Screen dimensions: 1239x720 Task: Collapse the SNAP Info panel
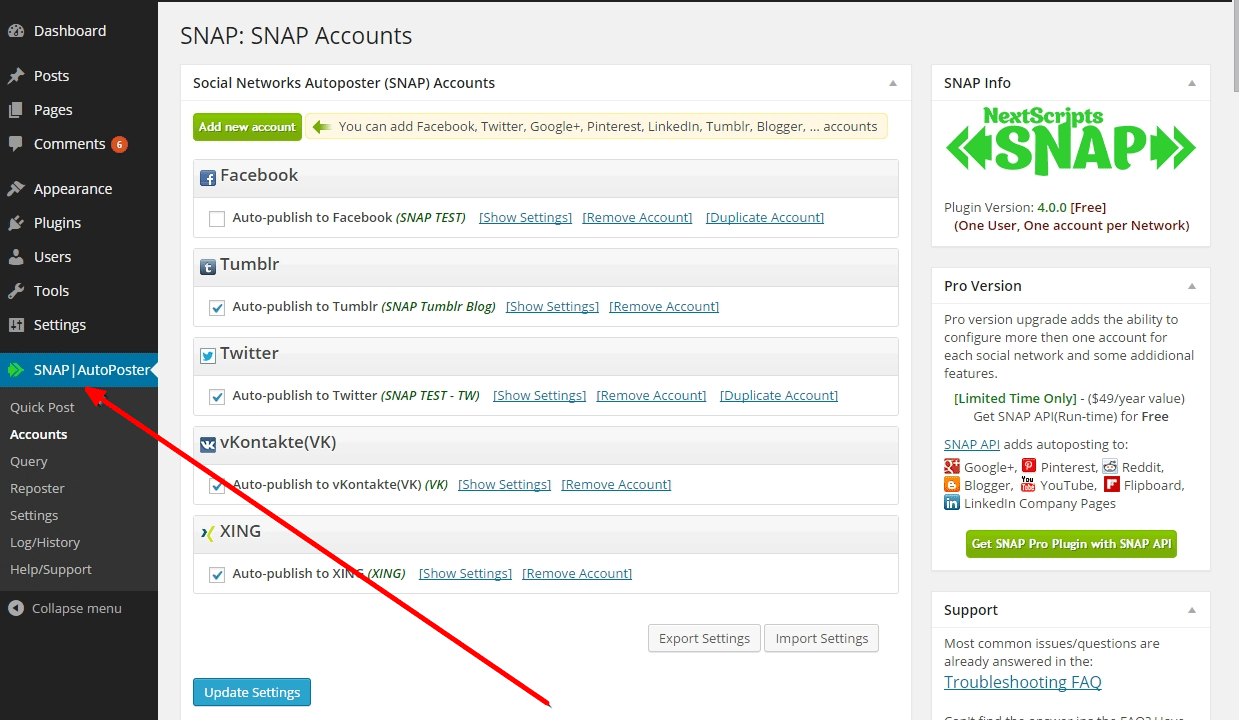(x=1192, y=83)
